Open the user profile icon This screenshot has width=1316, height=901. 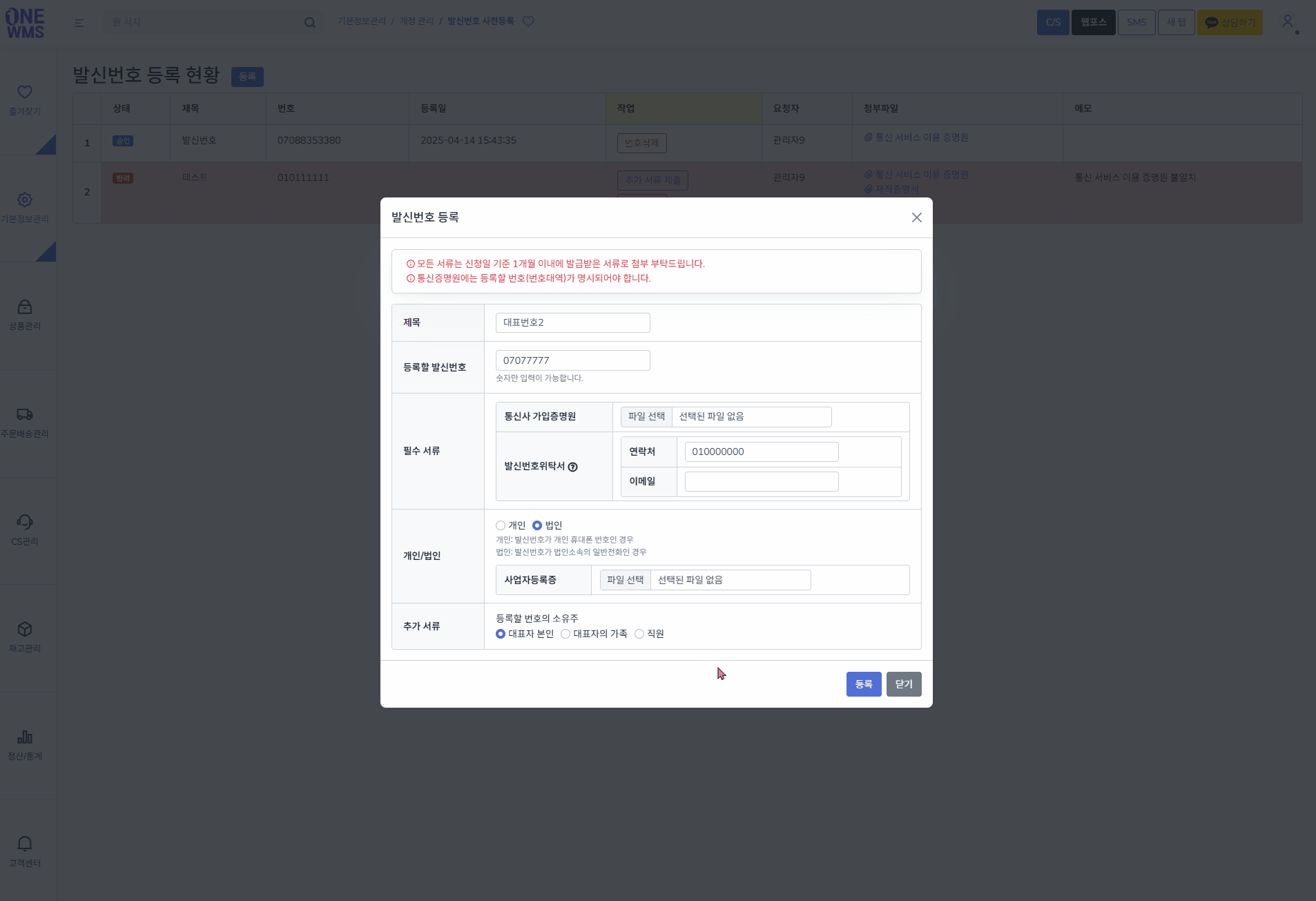click(x=1288, y=22)
